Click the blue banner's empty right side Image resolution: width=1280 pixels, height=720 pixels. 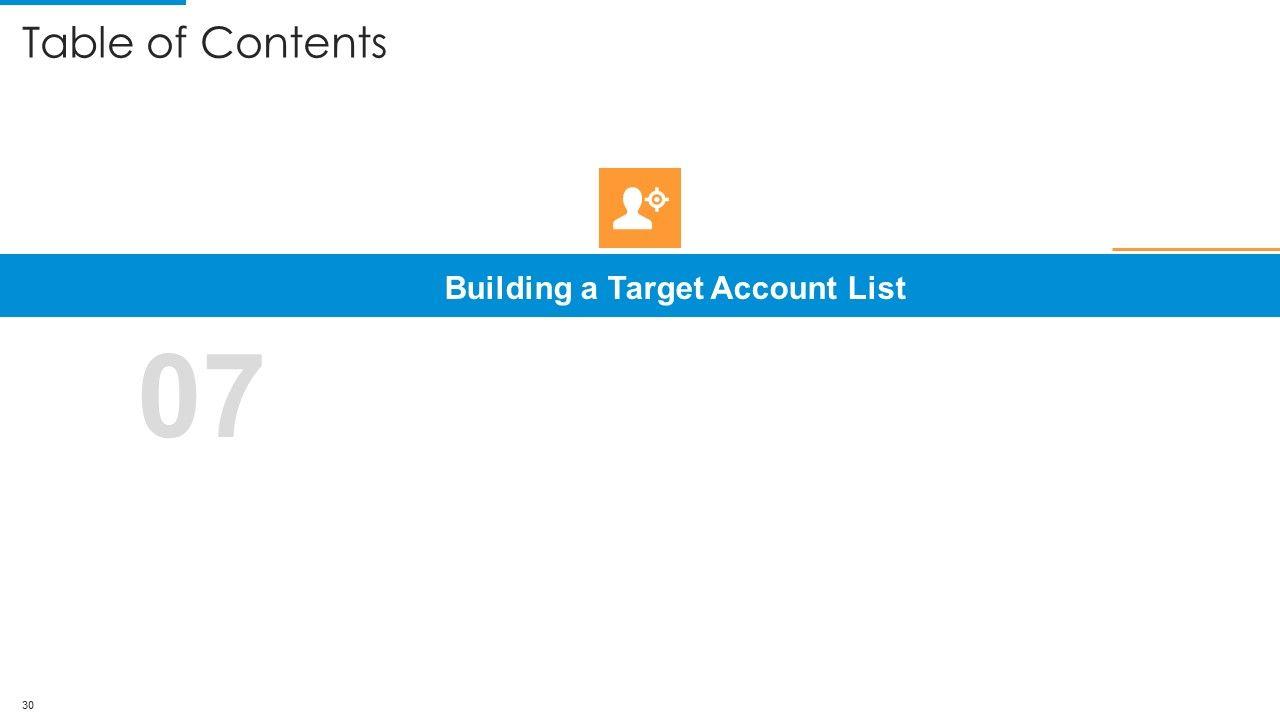point(1100,286)
